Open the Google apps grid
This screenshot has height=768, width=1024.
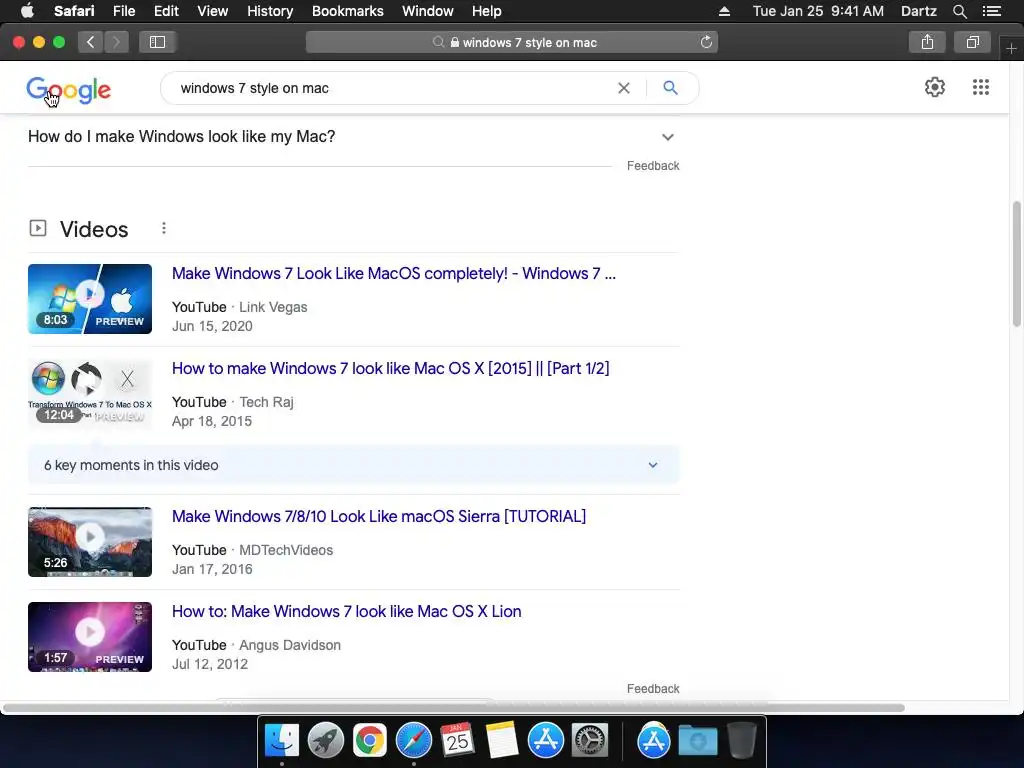tap(980, 87)
